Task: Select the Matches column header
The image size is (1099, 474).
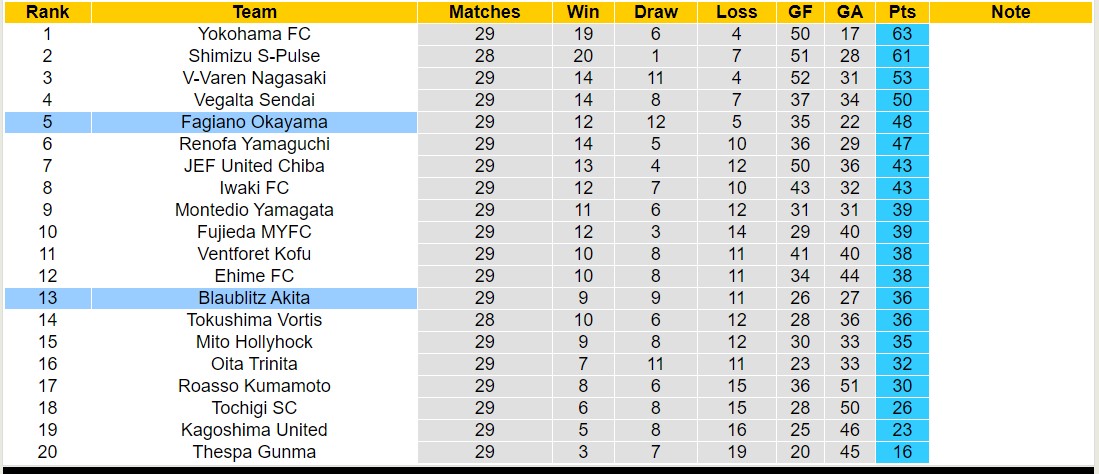Action: (484, 12)
